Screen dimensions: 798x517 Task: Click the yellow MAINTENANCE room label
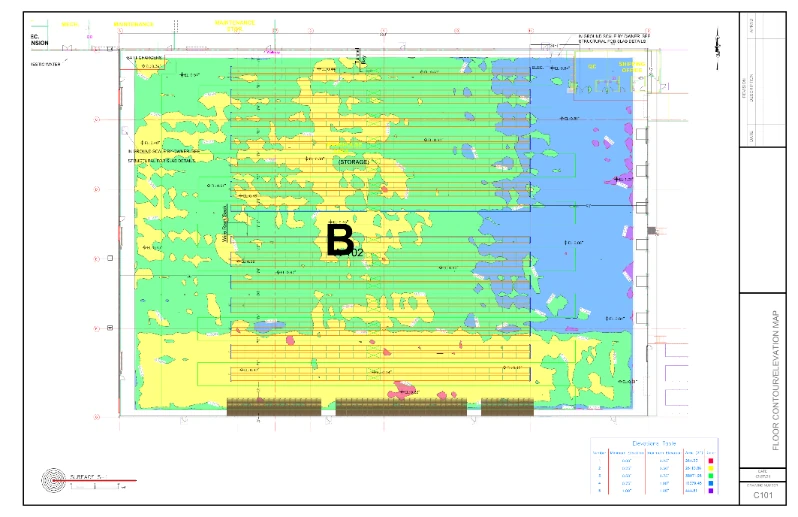click(x=133, y=24)
